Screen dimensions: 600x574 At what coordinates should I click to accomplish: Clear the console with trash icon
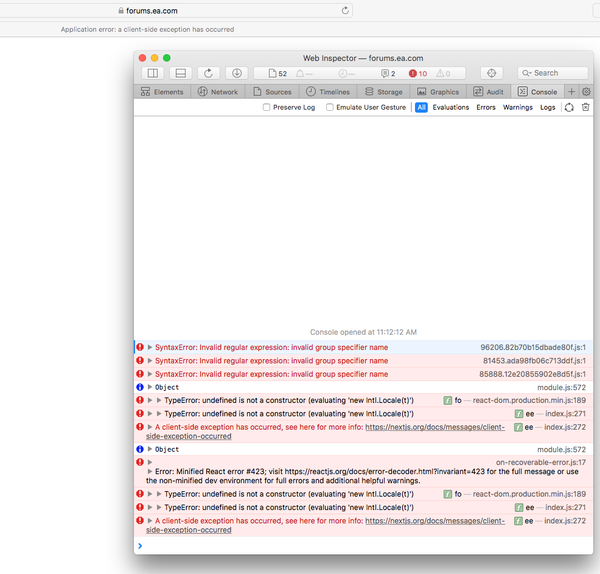(x=585, y=107)
